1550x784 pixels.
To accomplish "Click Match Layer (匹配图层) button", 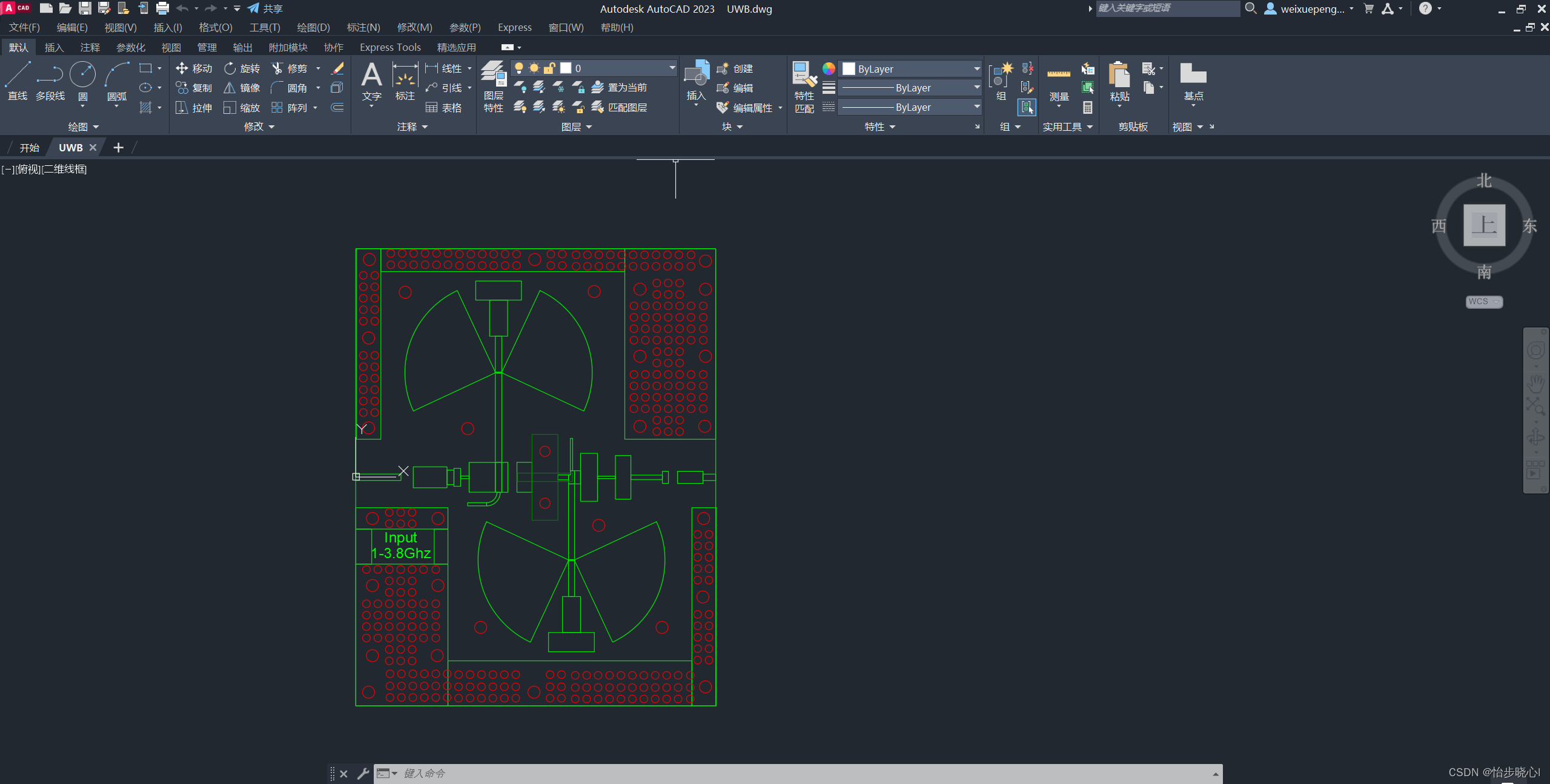I will (x=620, y=108).
